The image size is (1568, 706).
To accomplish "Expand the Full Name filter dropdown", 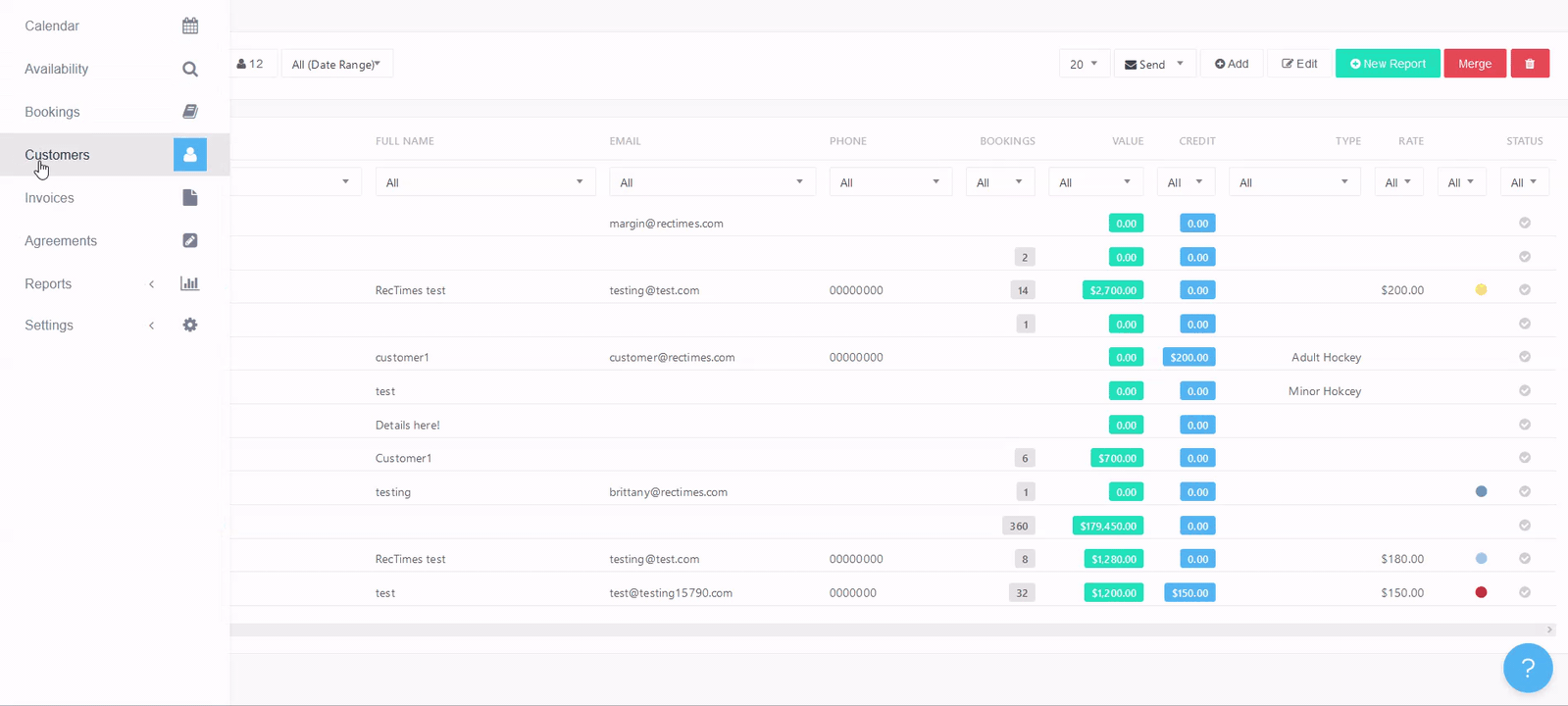I will coord(484,182).
